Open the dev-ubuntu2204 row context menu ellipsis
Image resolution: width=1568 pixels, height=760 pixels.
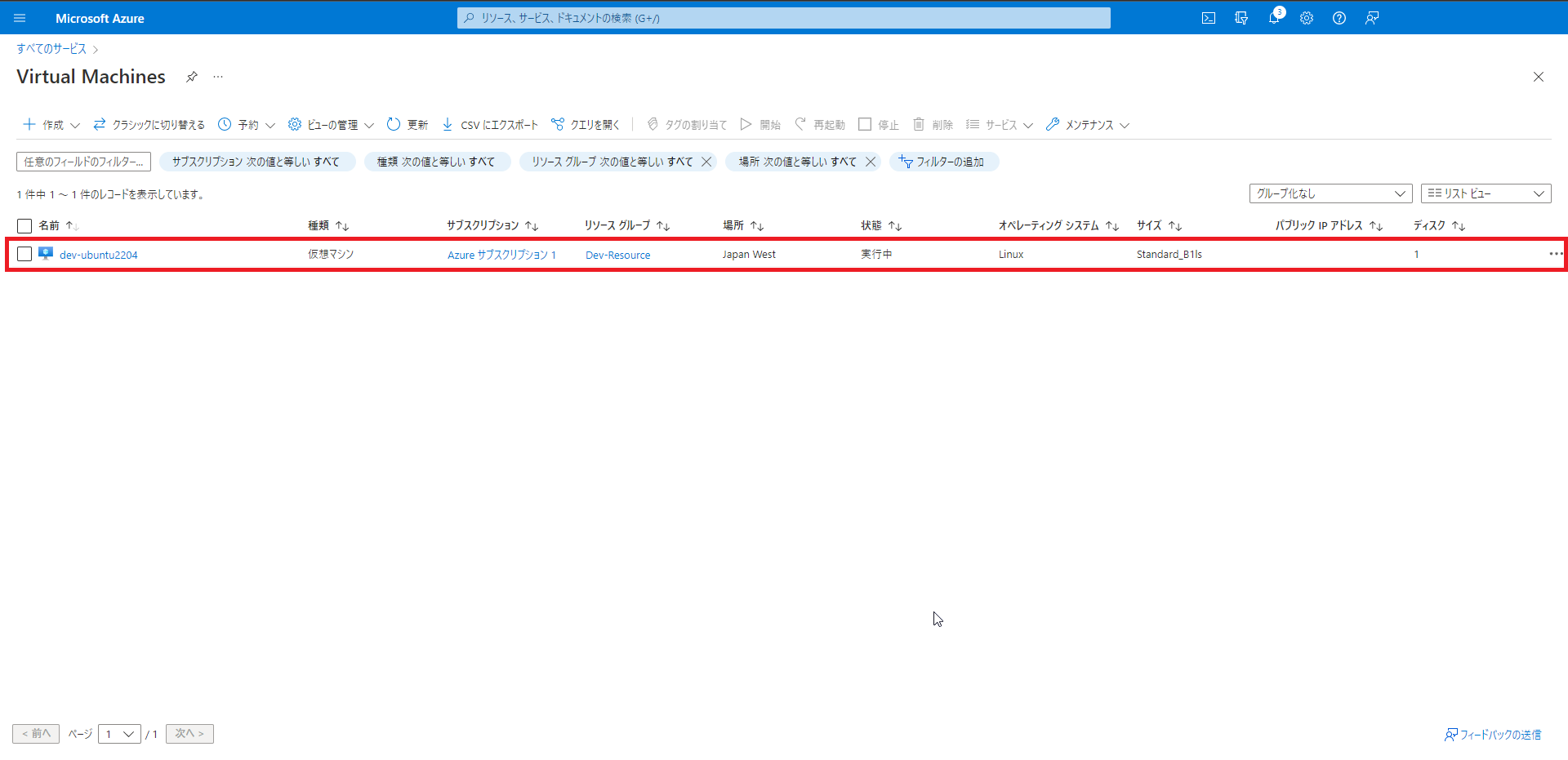point(1556,254)
